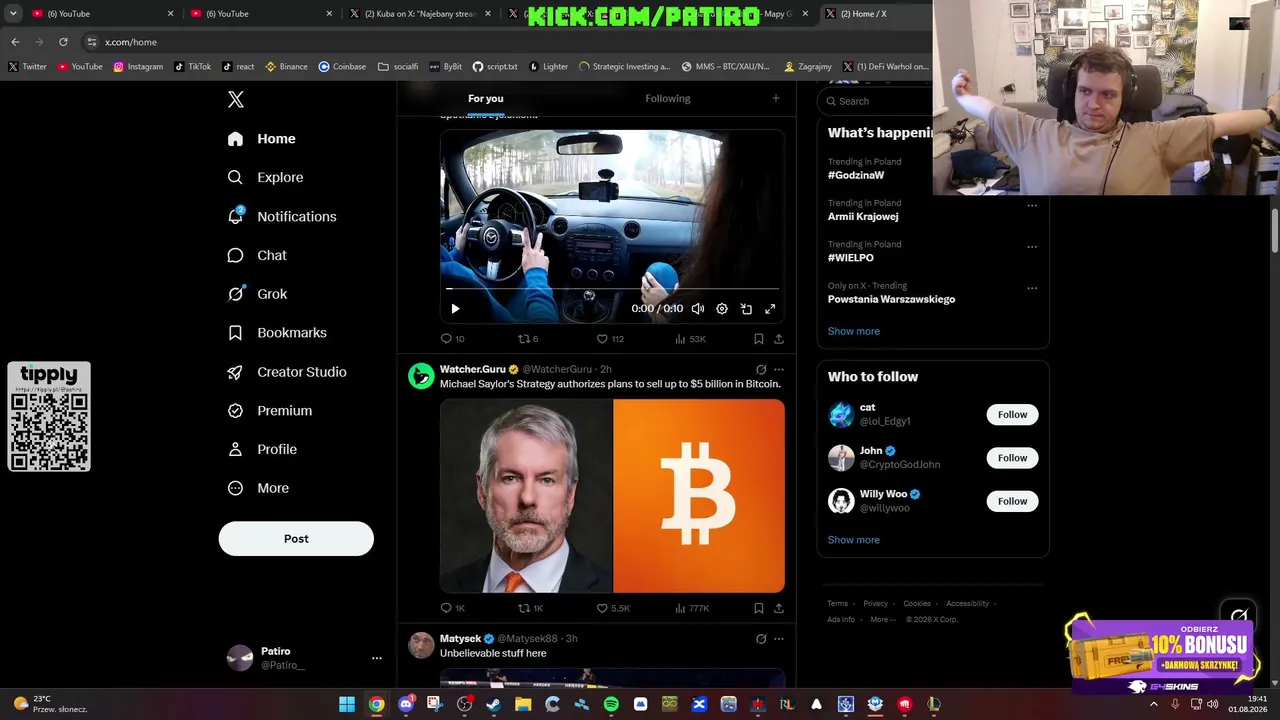Follow the account named cat
This screenshot has width=1280, height=720.
coord(1012,415)
